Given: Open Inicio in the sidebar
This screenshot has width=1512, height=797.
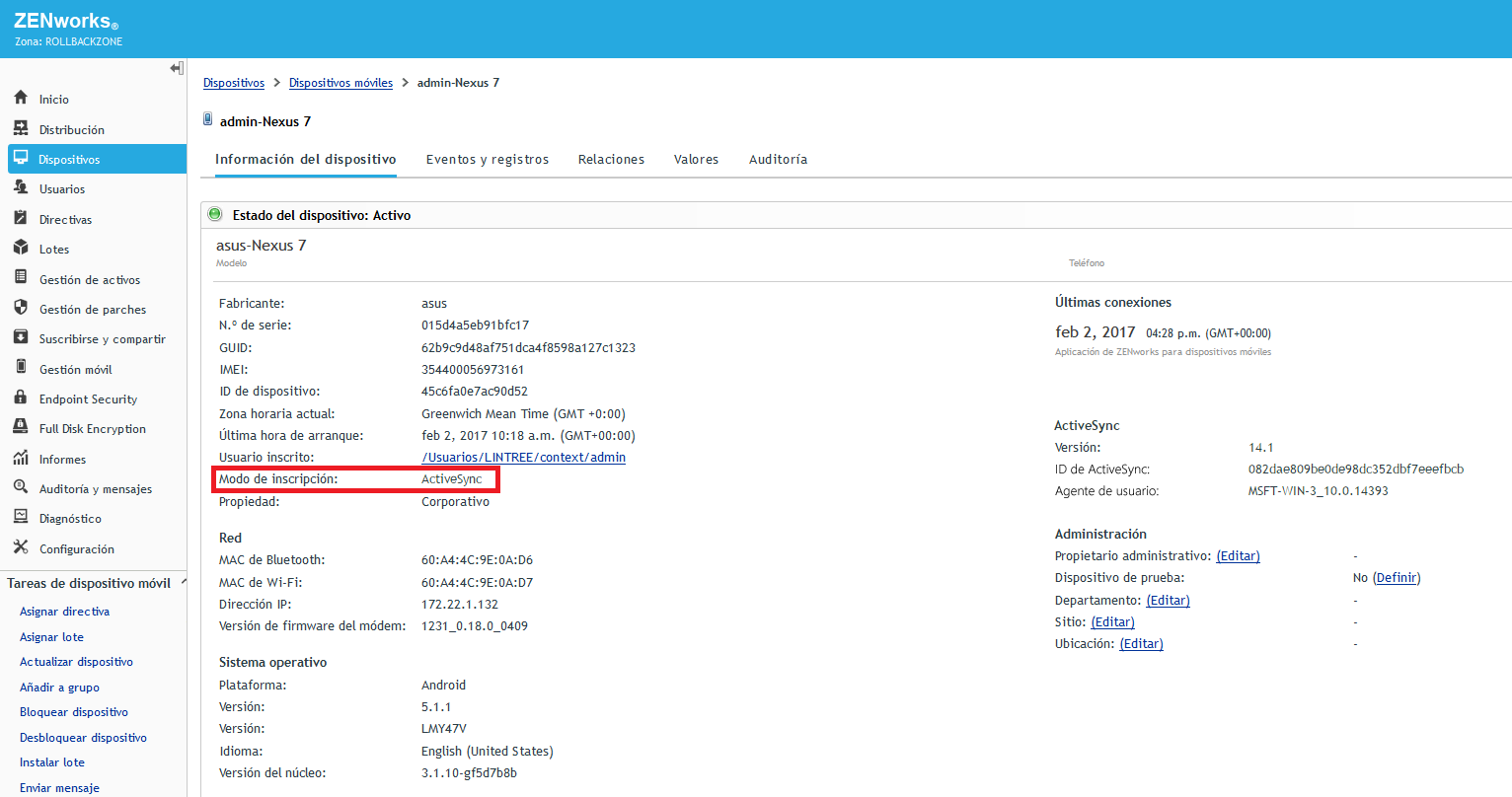Looking at the screenshot, I should tap(54, 100).
